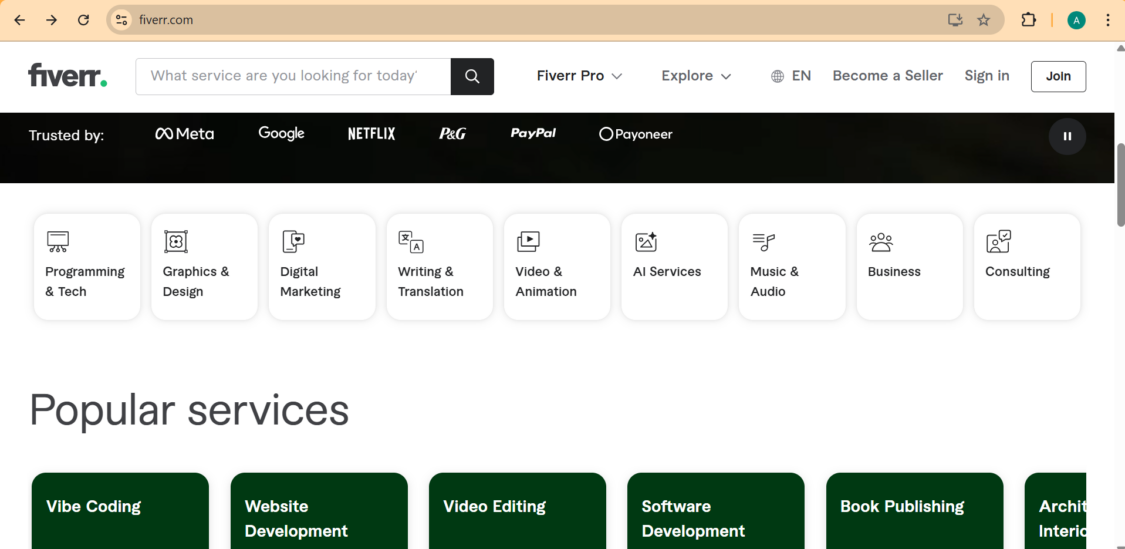Image resolution: width=1125 pixels, height=549 pixels.
Task: Click the Programming & Tech category icon
Action: tap(57, 242)
